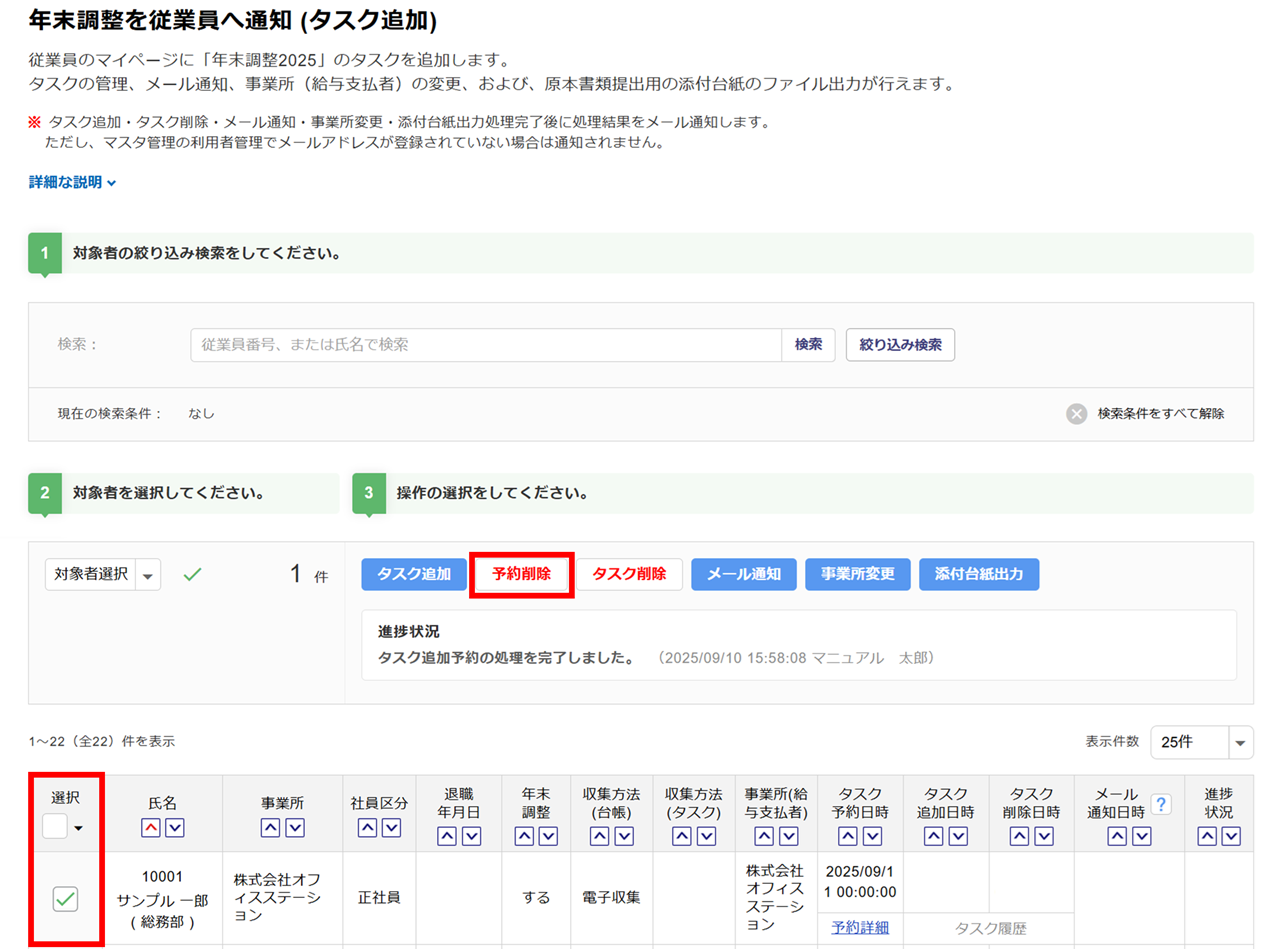Screen dimensions: 1280x949
Task: Sort タスク予約日時 column descending arrow
Action: point(872,836)
